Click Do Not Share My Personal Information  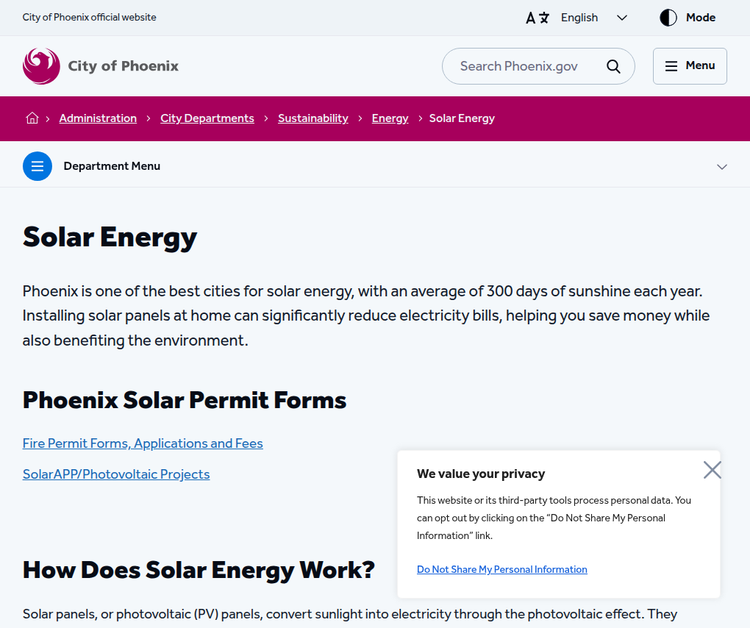(x=502, y=569)
